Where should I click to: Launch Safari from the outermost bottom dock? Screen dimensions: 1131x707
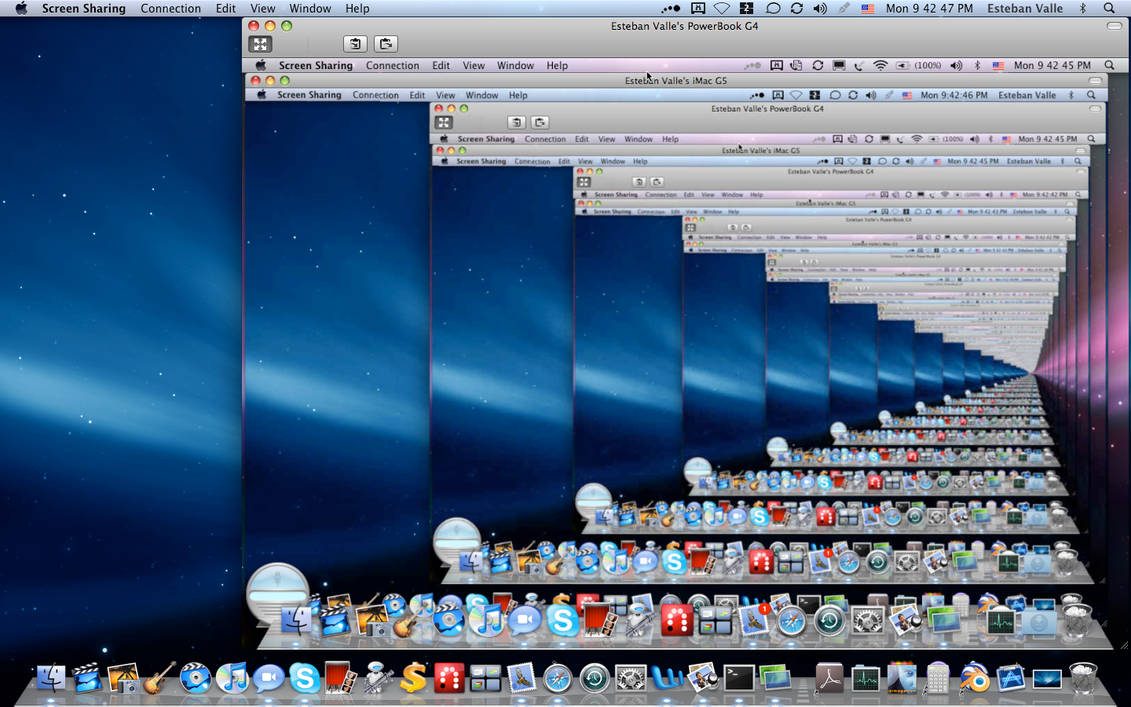(558, 679)
